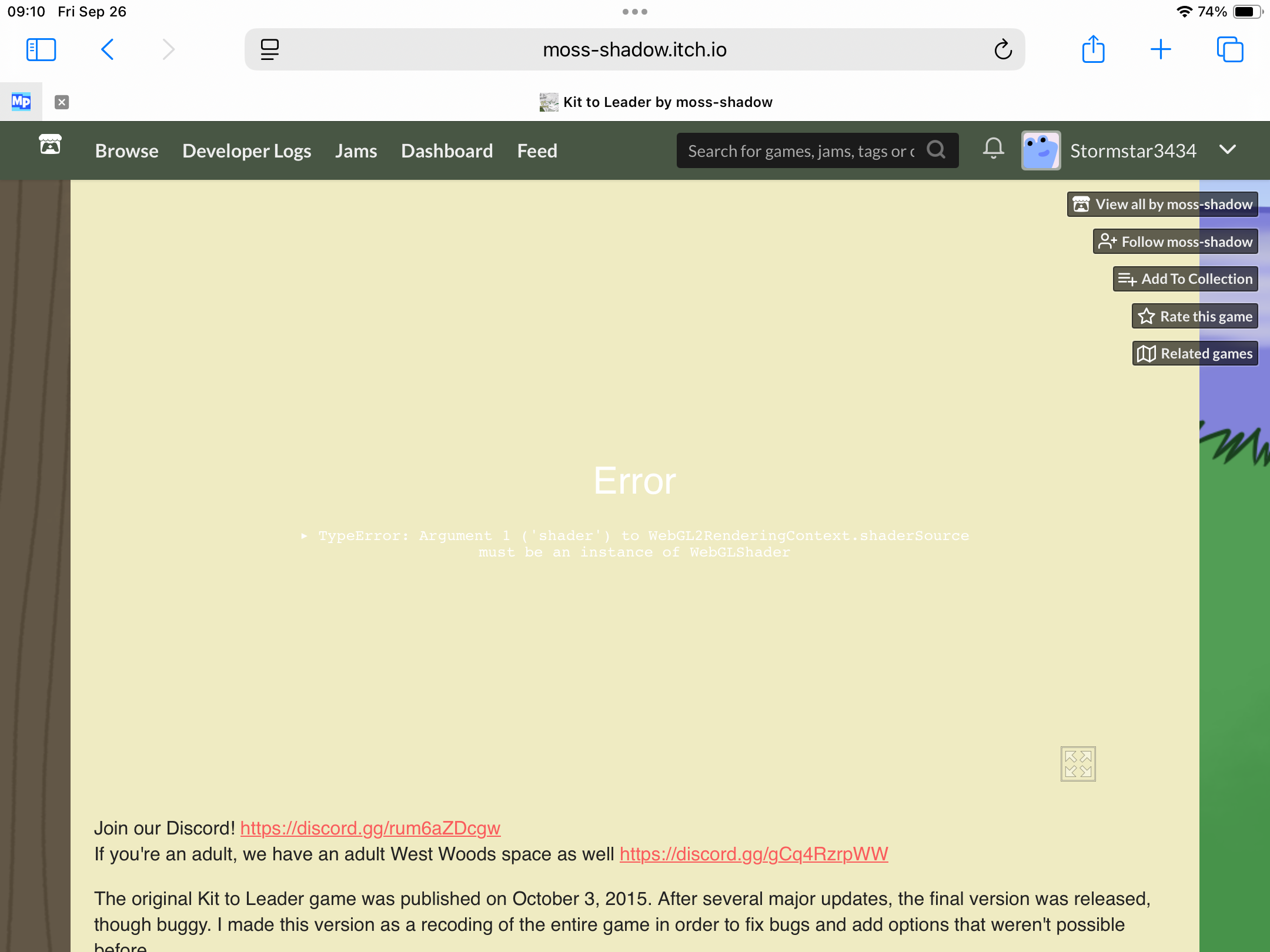Enter fullscreen for the game
Viewport: 1270px width, 952px height.
pyautogui.click(x=1078, y=764)
